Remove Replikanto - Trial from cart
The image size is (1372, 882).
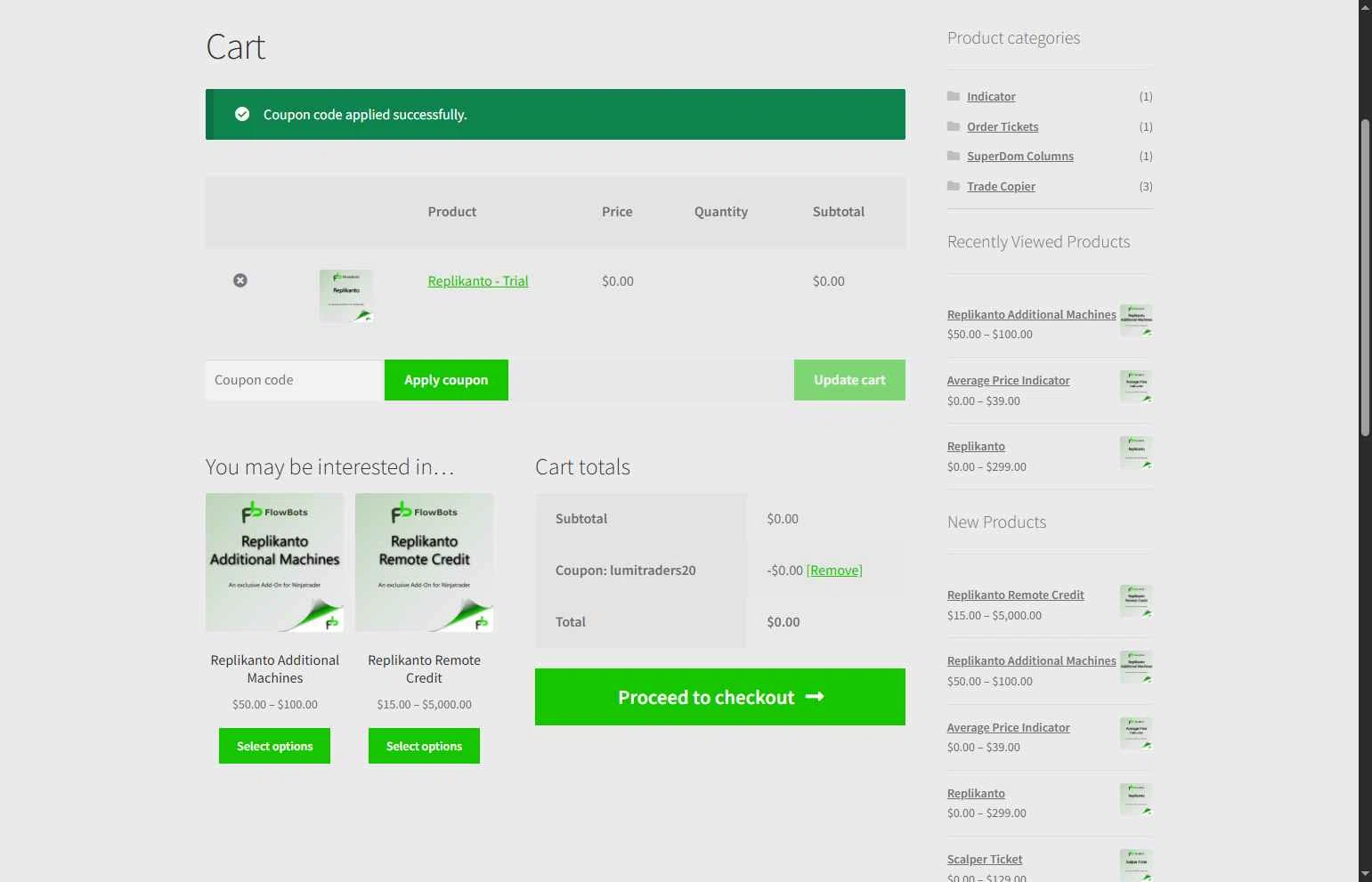pyautogui.click(x=240, y=280)
